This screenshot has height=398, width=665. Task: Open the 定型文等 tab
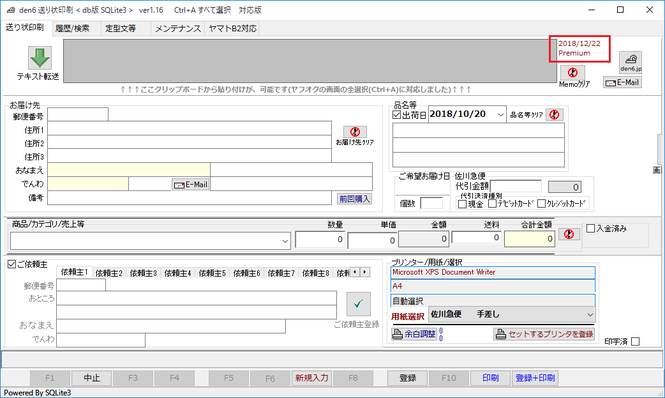pos(121,28)
